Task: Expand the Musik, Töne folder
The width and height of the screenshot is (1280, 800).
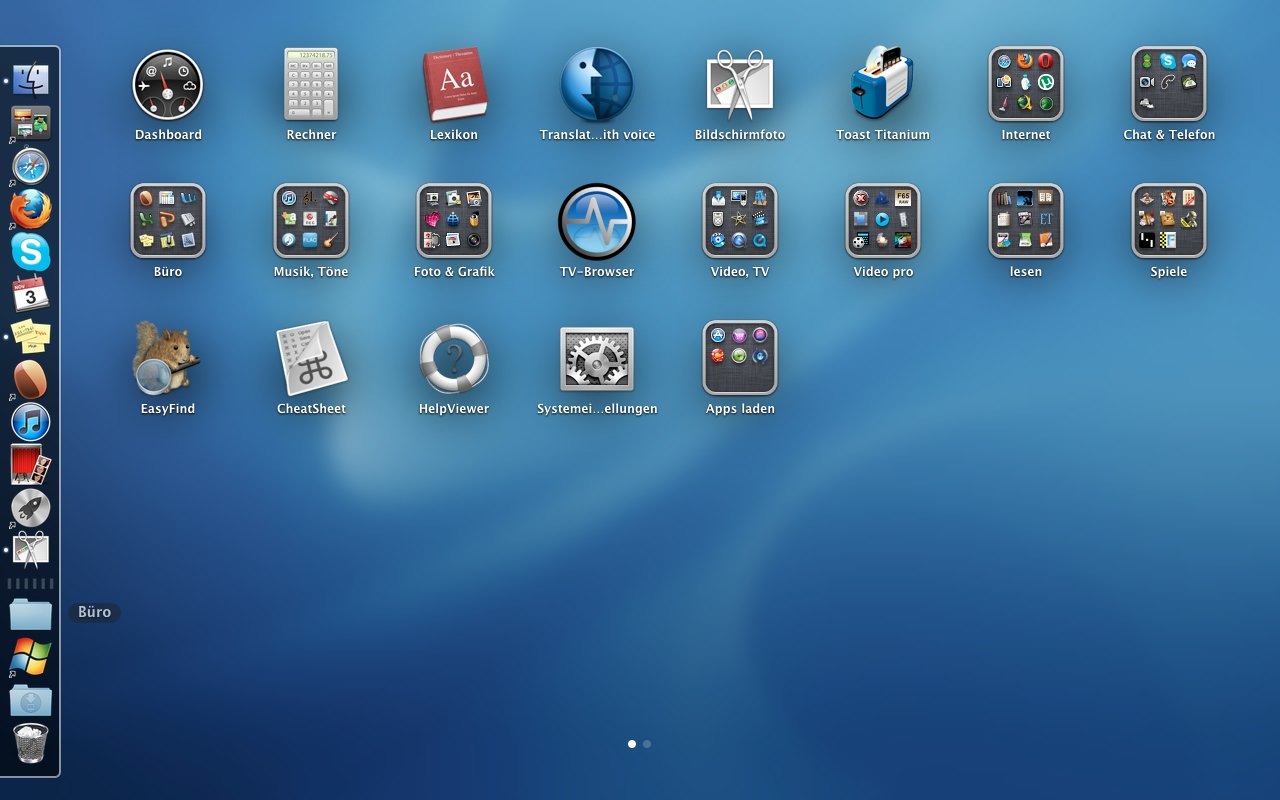Action: coord(311,221)
